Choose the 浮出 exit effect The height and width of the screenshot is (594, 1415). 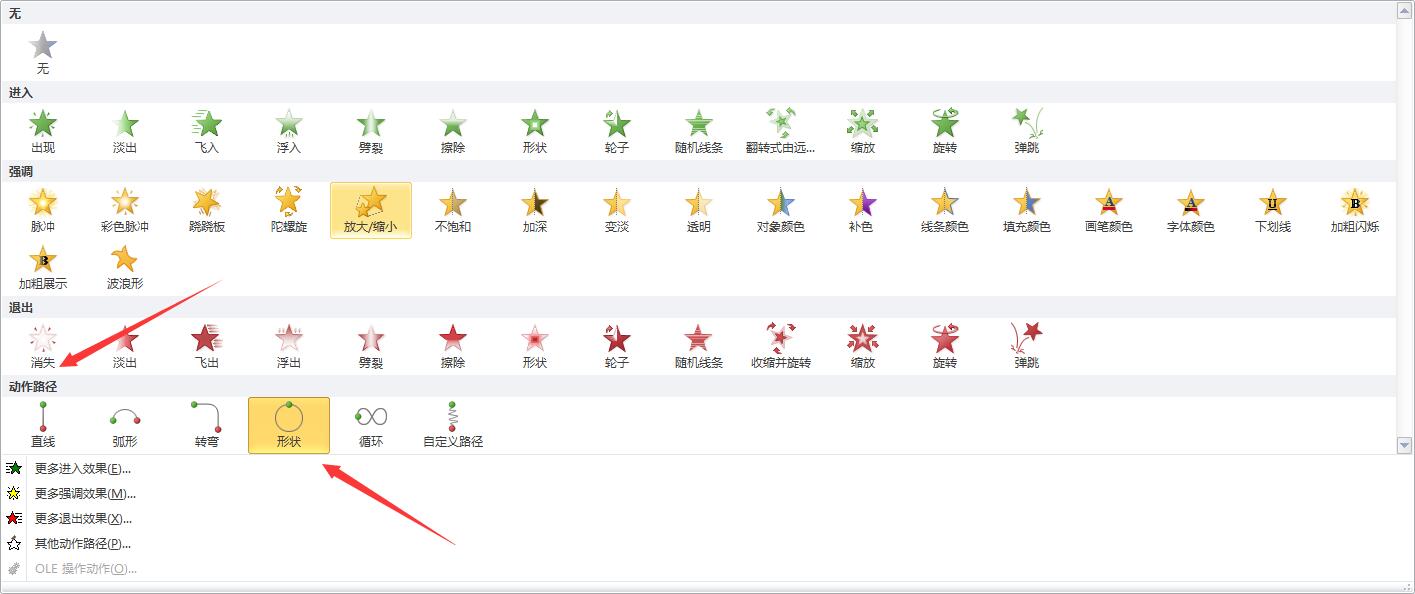[x=289, y=346]
